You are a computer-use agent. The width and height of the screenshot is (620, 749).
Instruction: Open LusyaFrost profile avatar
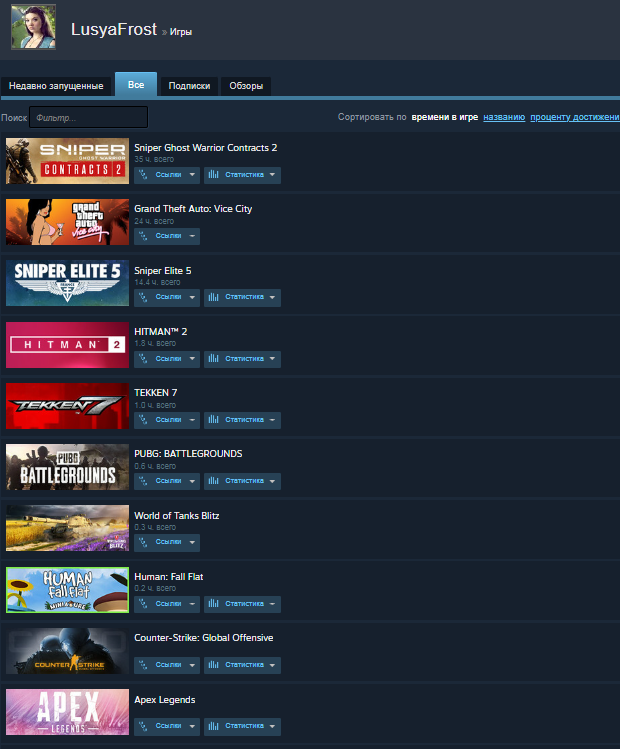[33, 27]
